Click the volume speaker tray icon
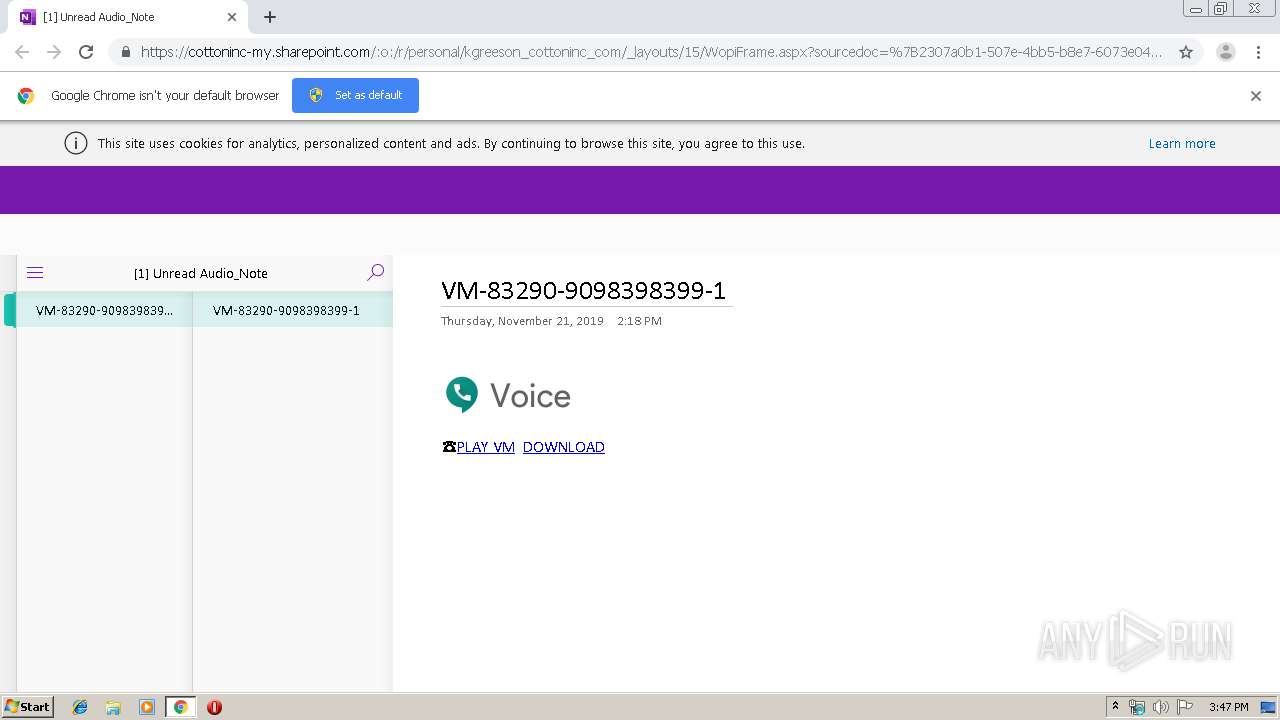Screen dimensions: 1280x720 [1161, 707]
